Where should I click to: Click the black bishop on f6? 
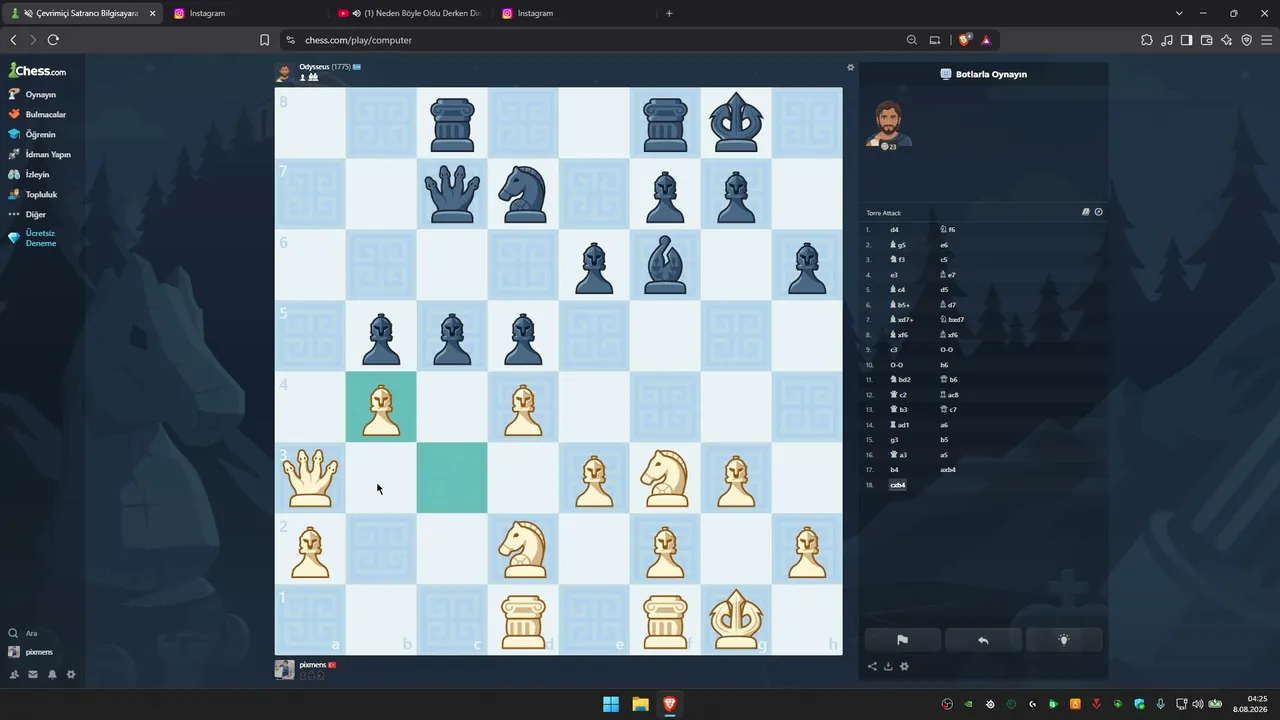665,265
